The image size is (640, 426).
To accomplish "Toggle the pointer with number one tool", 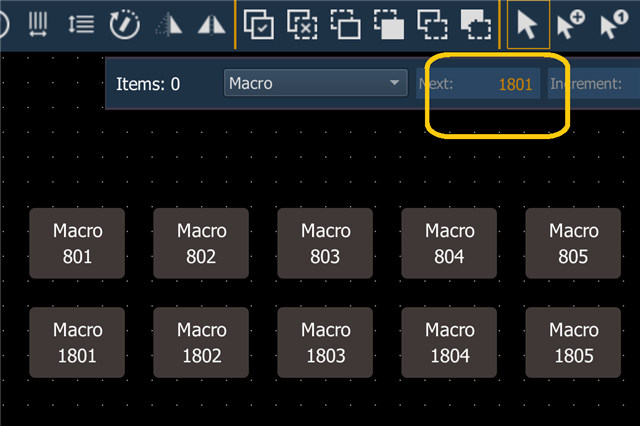I will (x=614, y=25).
